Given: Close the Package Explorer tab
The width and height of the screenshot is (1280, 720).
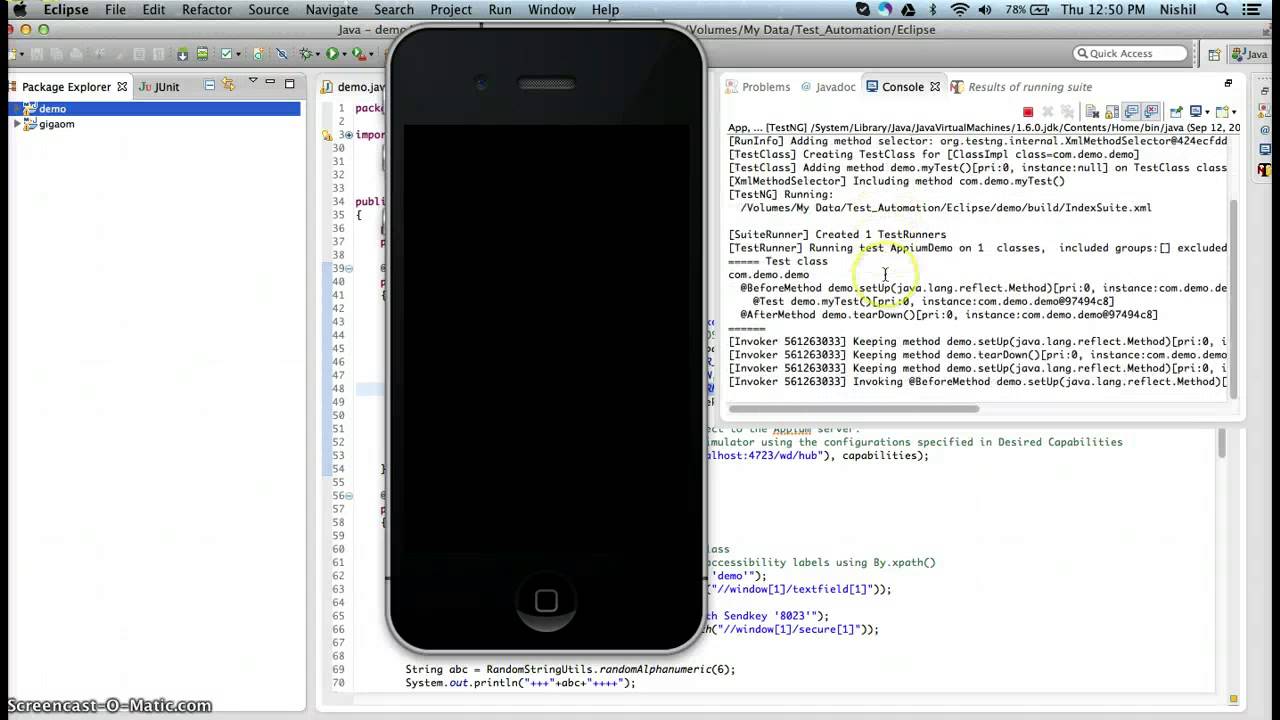Looking at the screenshot, I should coord(122,87).
